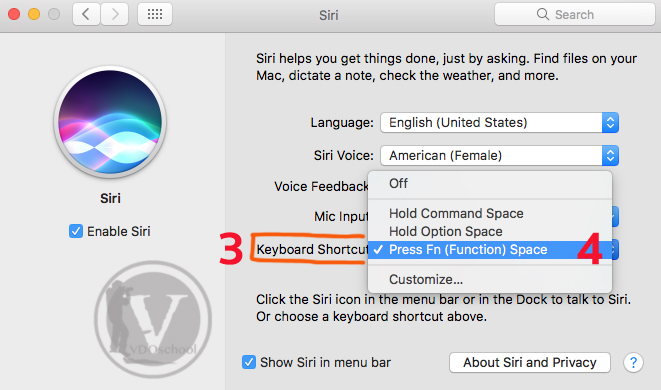The image size is (661, 390).
Task: Click the magnifying glass search icon
Action: pyautogui.click(x=543, y=14)
